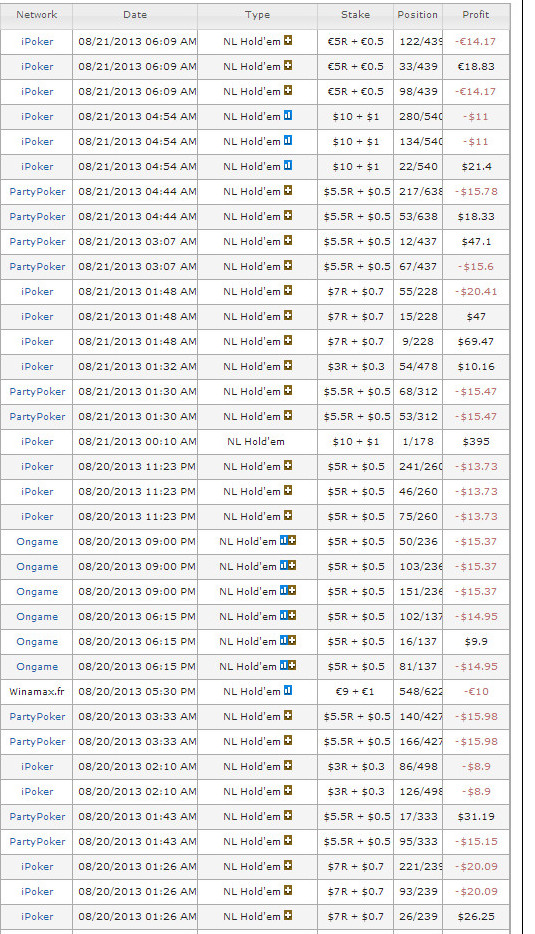Screen dimensions: 535x934
Task: Open the Ongame link in the $9.9 row
Action: click(x=37, y=642)
